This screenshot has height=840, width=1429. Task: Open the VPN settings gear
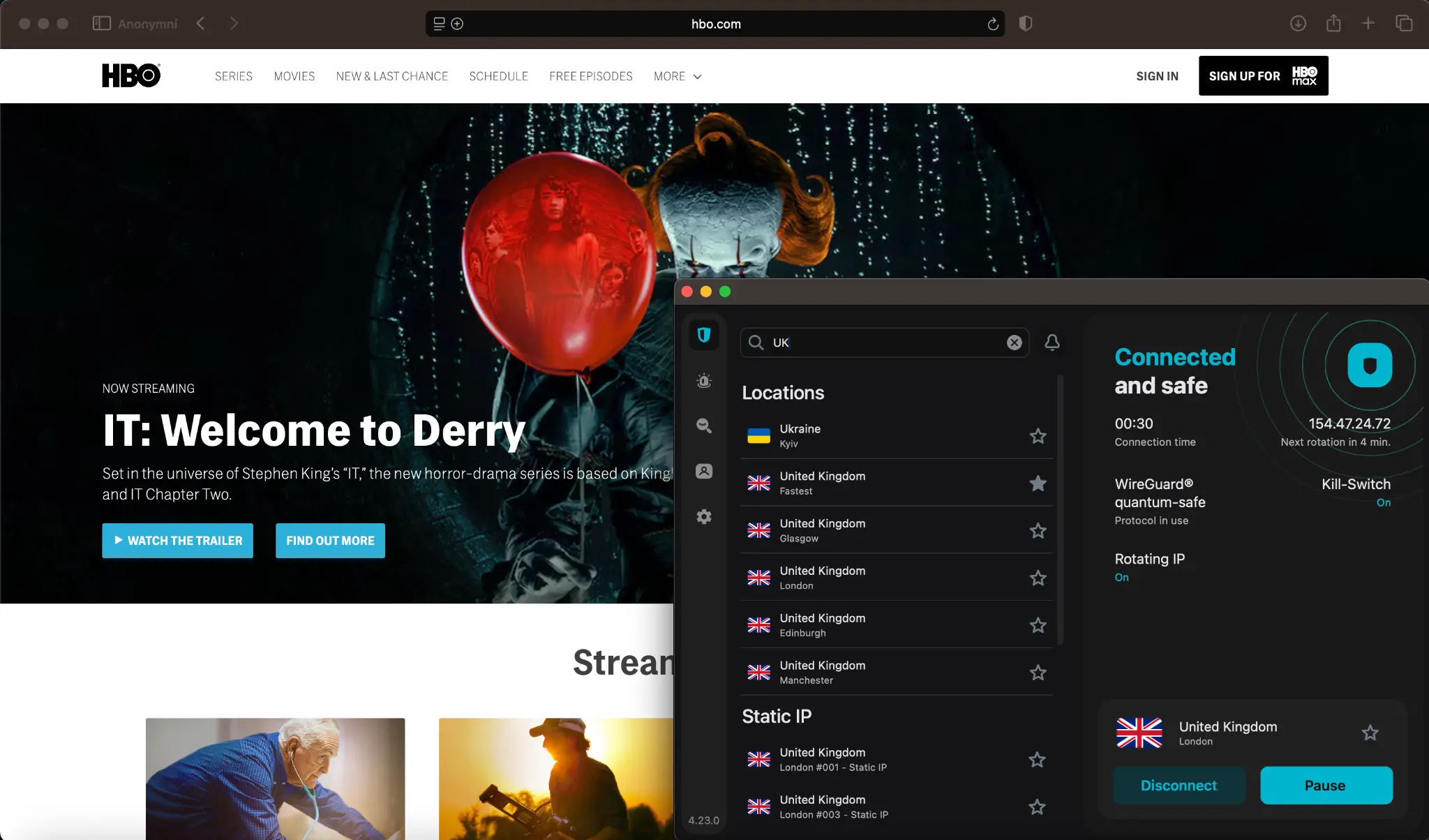click(x=704, y=516)
